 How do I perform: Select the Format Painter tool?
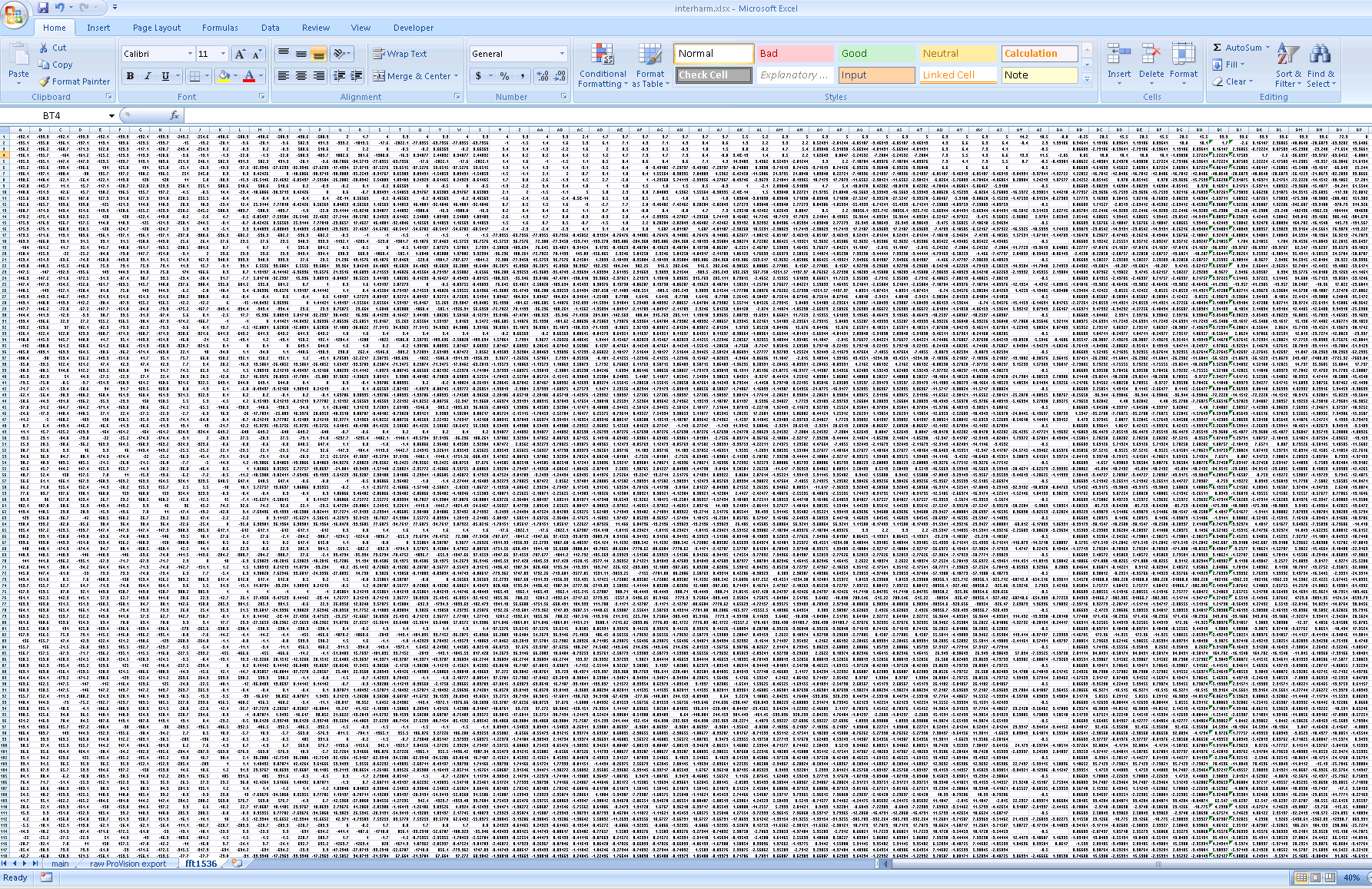pyautogui.click(x=75, y=81)
